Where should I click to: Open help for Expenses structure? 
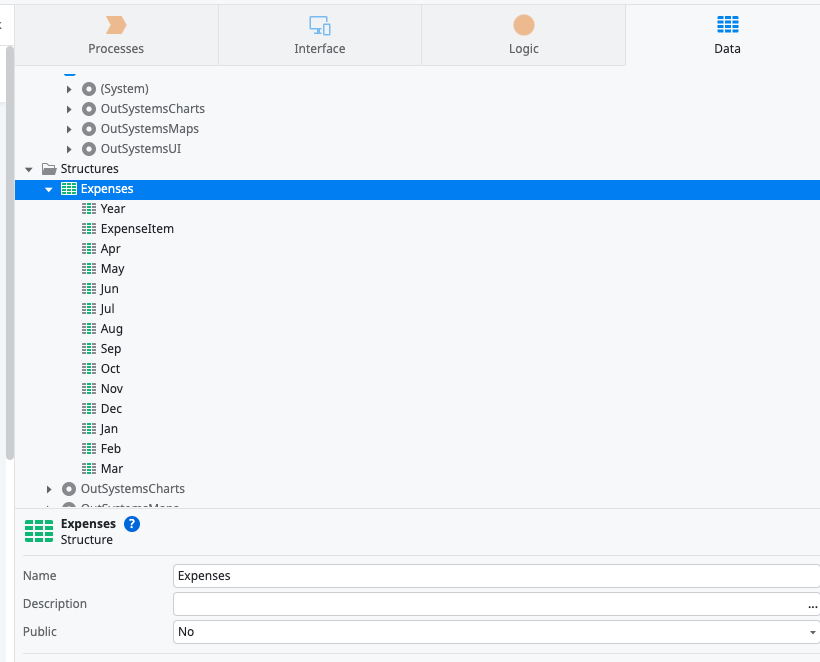tap(132, 524)
